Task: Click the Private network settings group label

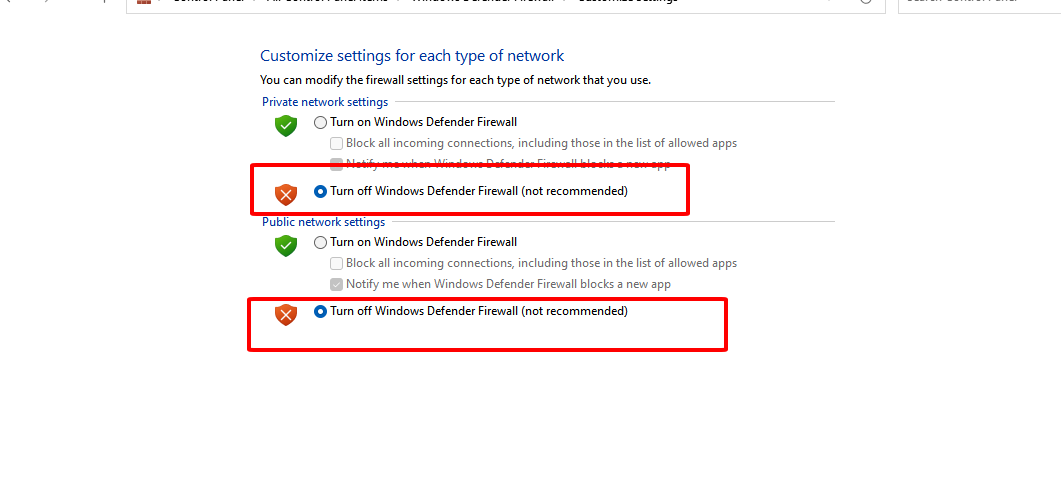Action: click(x=325, y=102)
